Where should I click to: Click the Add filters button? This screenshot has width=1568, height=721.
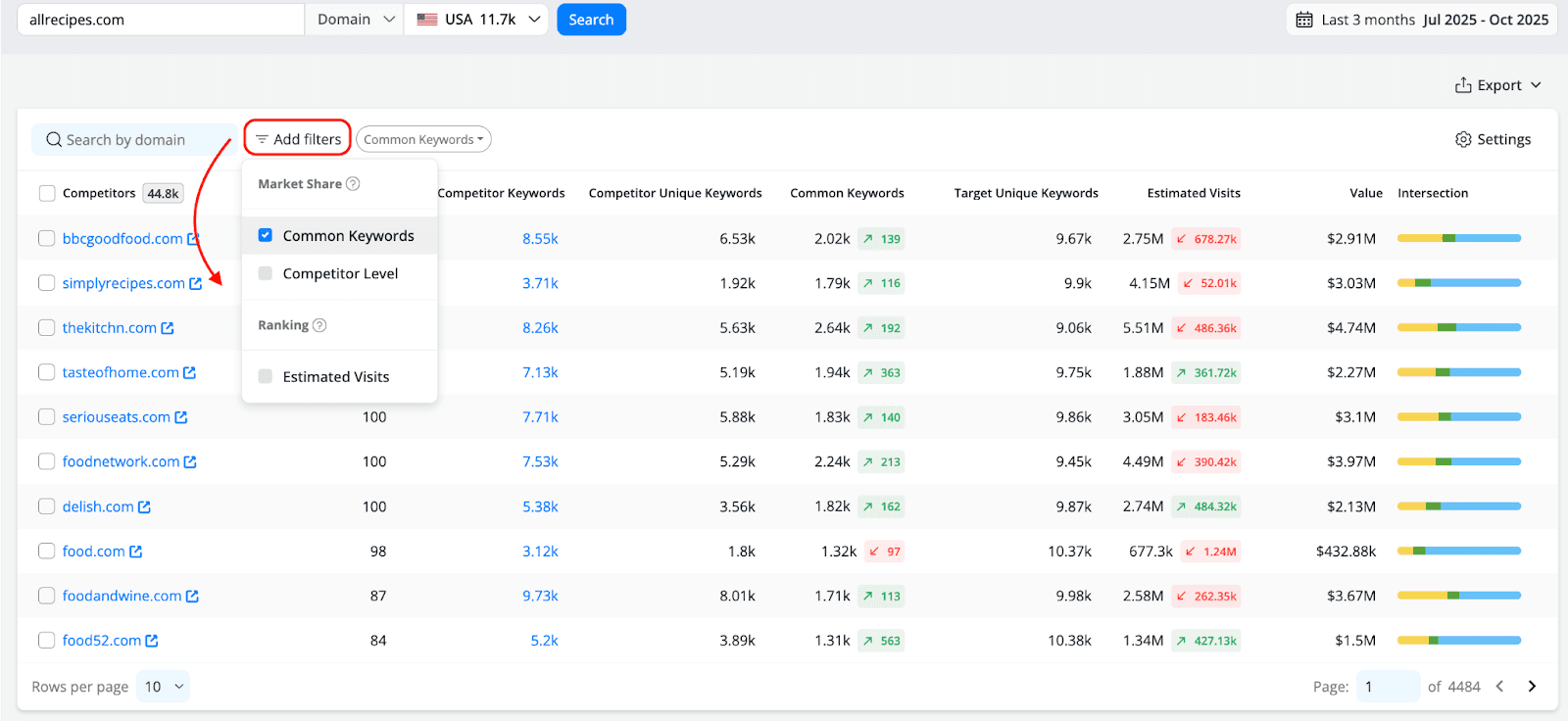click(298, 139)
